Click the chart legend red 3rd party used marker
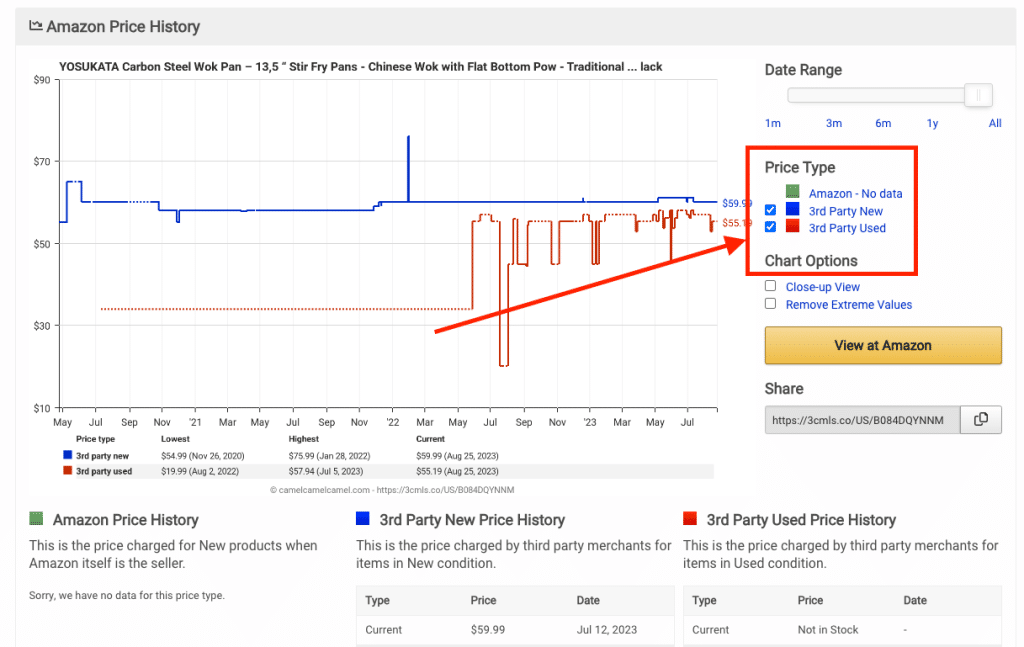Viewport: 1024px width, 647px height. [x=67, y=470]
